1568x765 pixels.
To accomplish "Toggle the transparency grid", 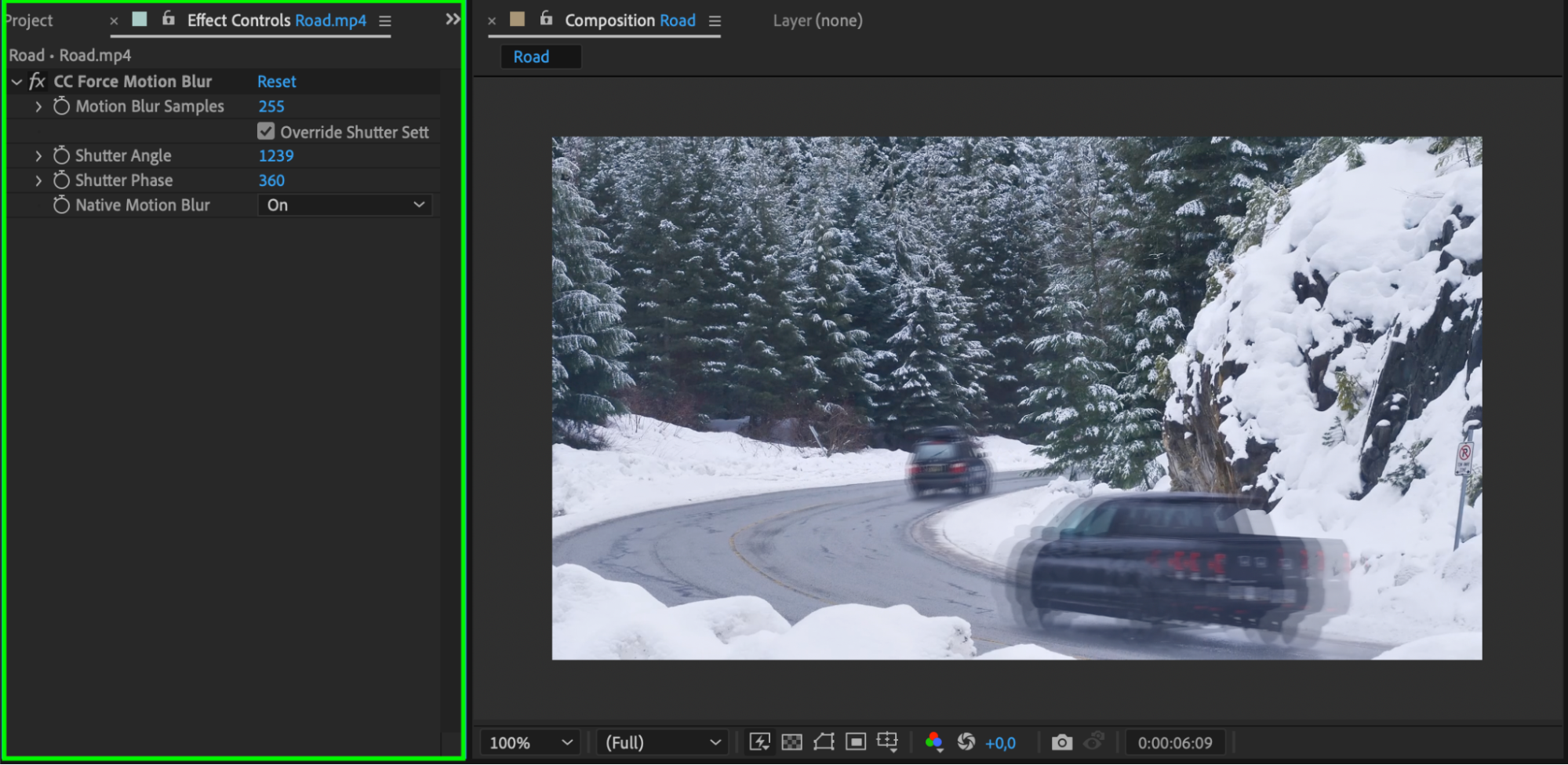I will (792, 742).
